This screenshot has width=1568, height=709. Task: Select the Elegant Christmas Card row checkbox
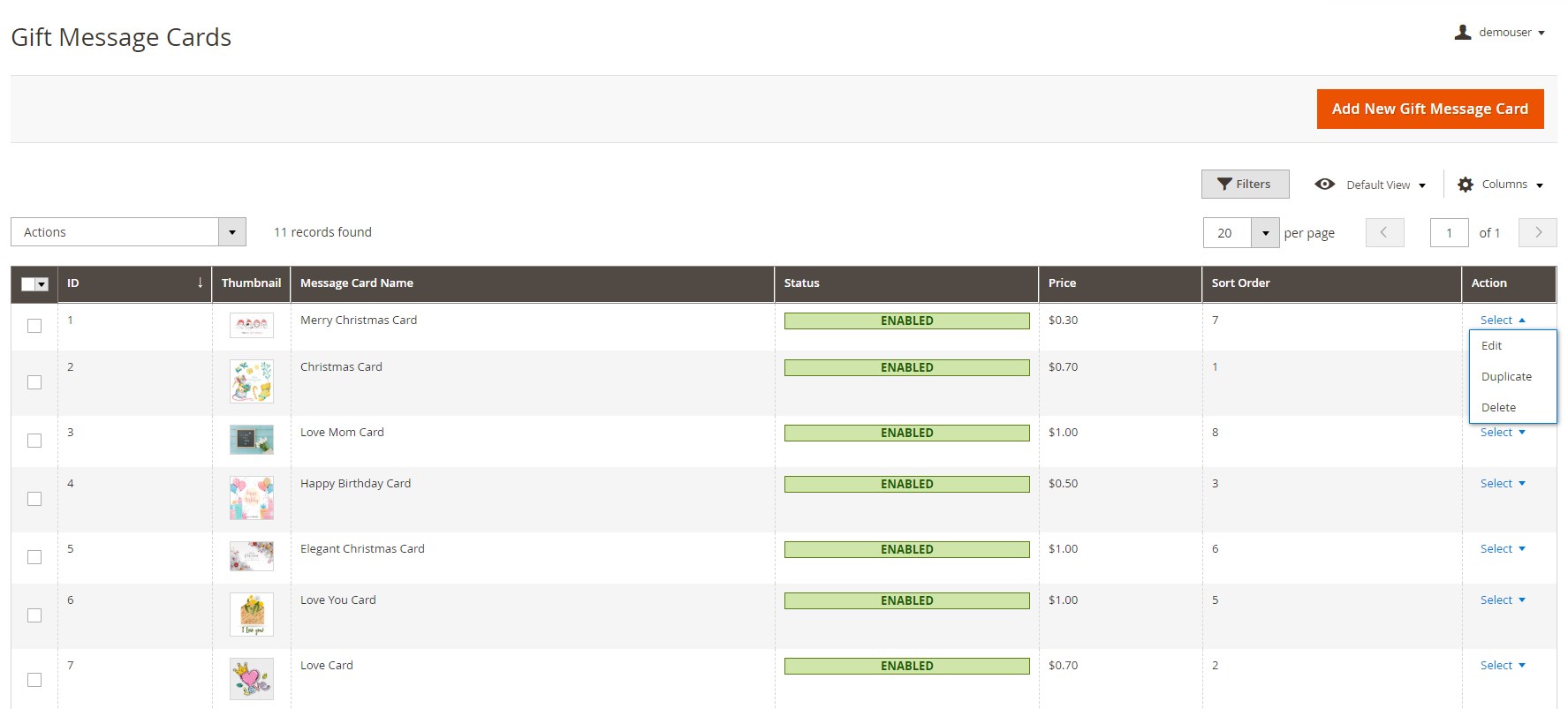click(34, 557)
